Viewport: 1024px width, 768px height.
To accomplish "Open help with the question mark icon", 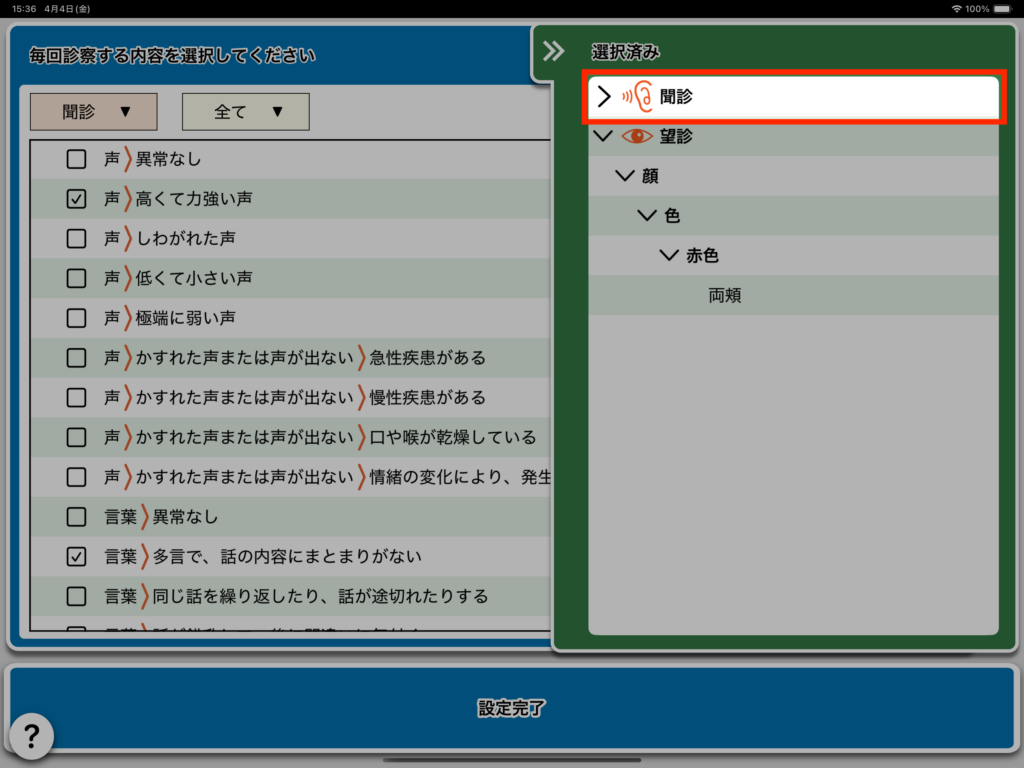I will (31, 736).
